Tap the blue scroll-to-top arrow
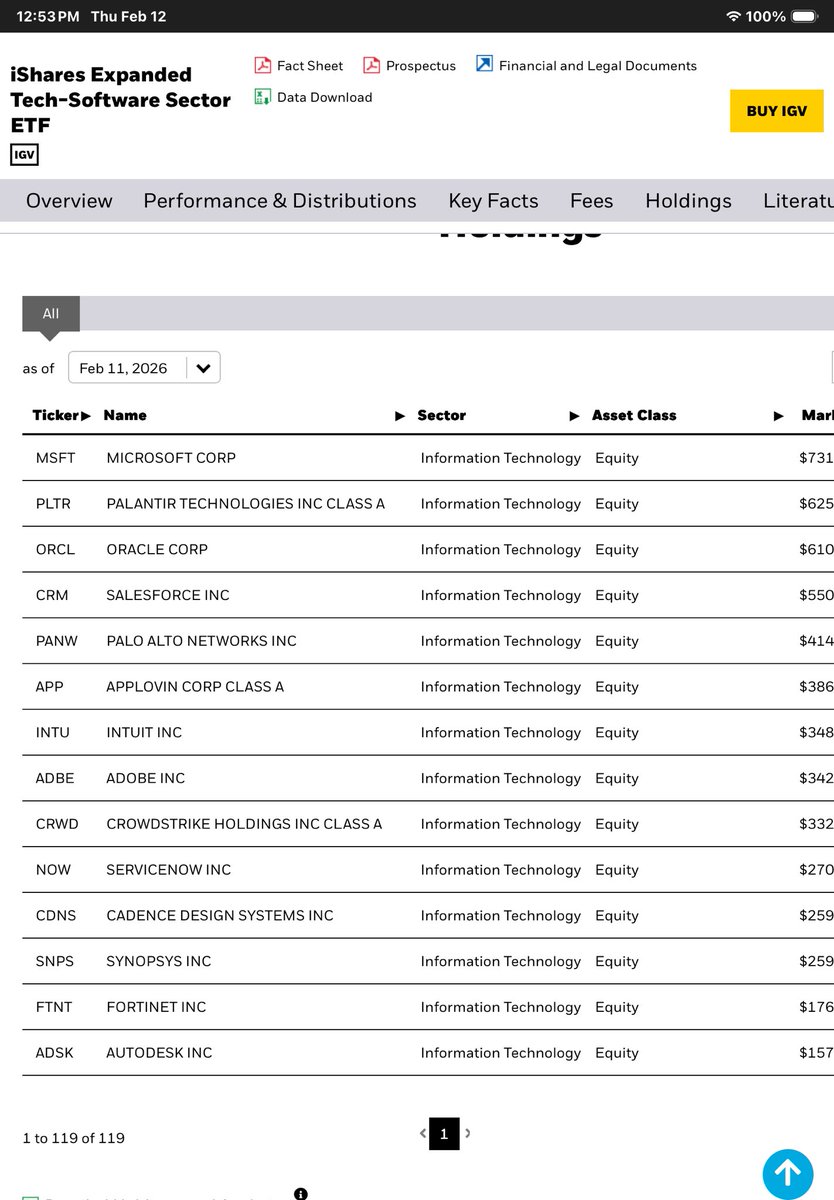This screenshot has height=1200, width=834. coord(788,1174)
